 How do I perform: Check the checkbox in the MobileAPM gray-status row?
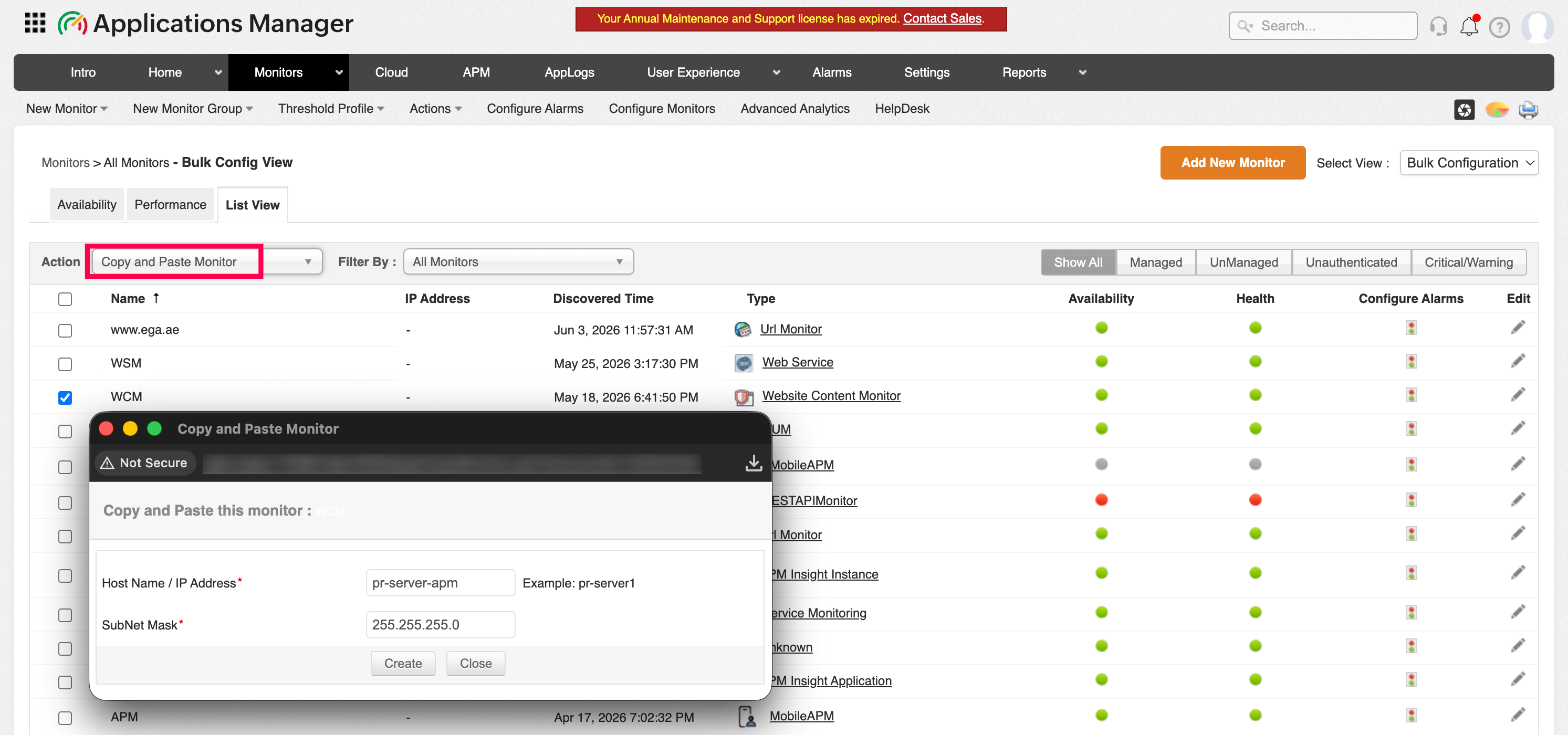click(x=65, y=467)
